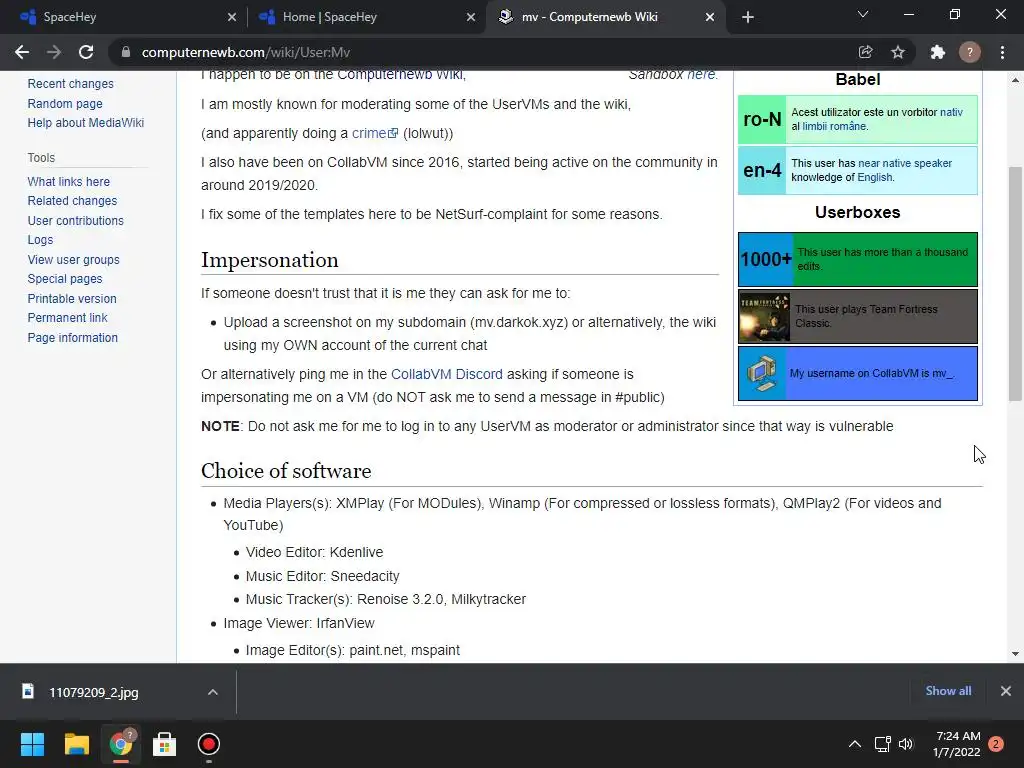Go back to the previous page
Viewport: 1024px width, 768px height.
click(22, 52)
